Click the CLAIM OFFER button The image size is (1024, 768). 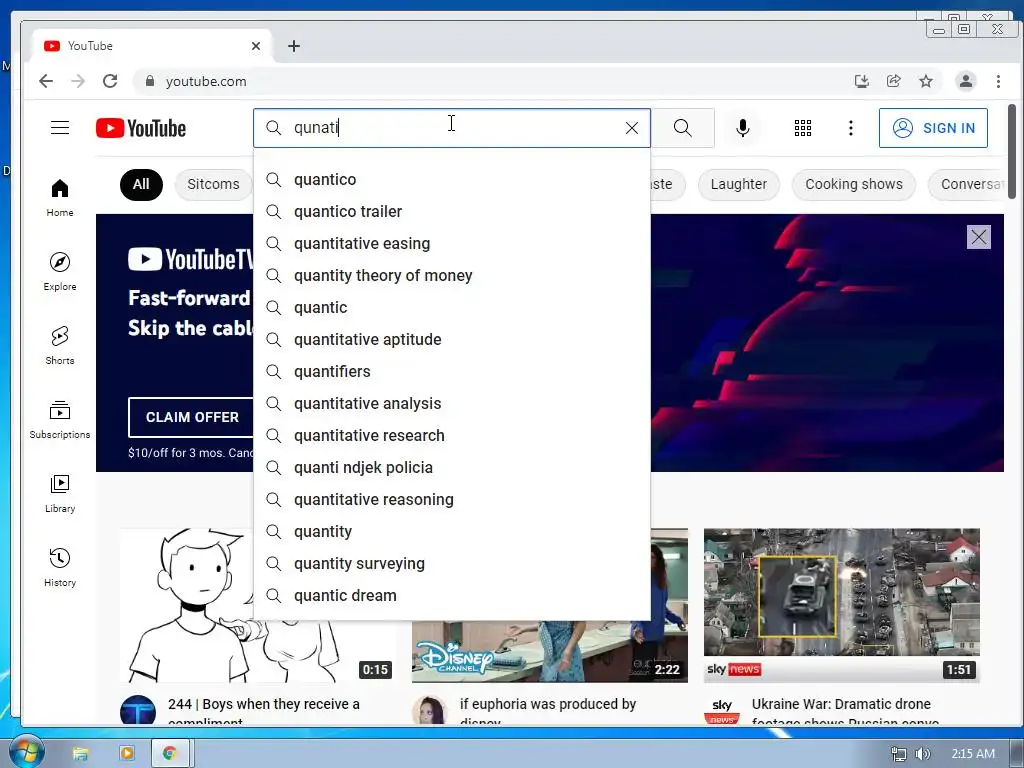pyautogui.click(x=191, y=417)
